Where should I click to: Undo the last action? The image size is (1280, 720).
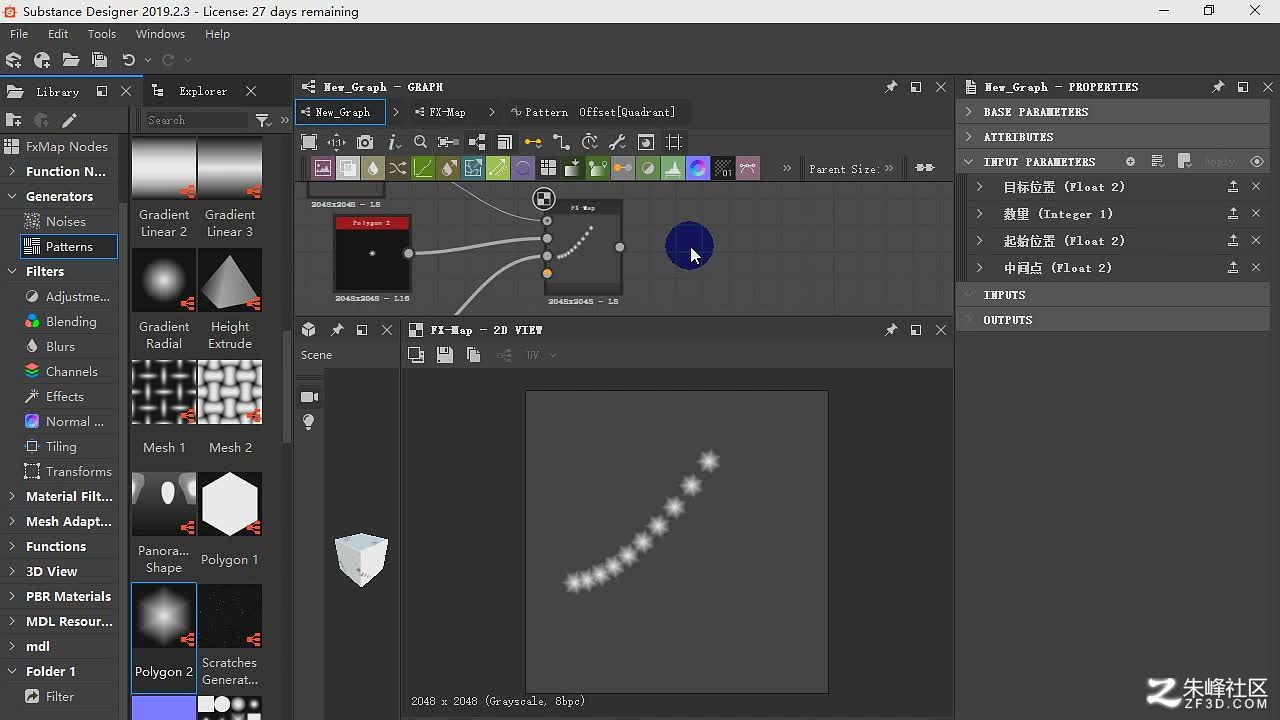click(128, 60)
